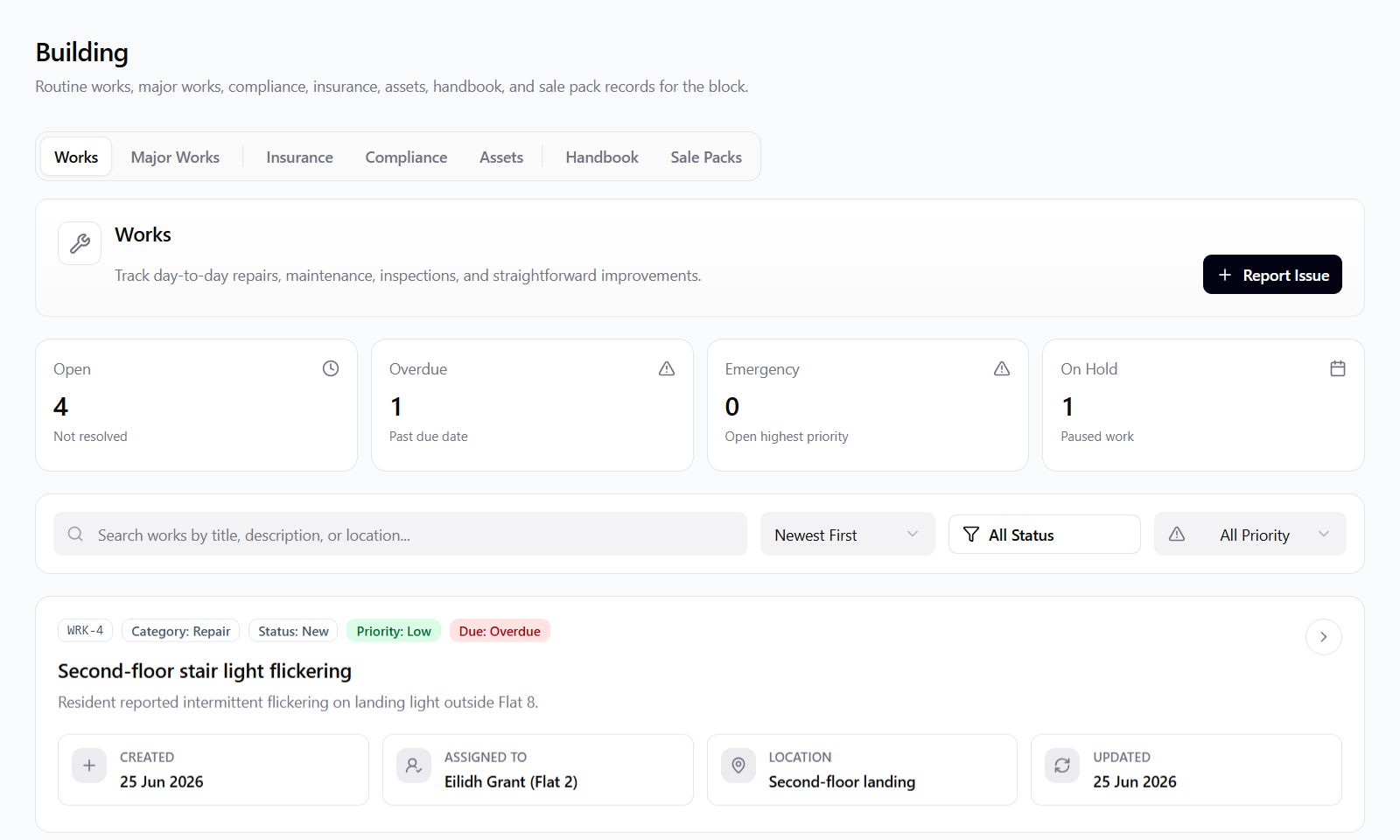1400x840 pixels.
Task: Click the map pin icon in Location tile
Action: (x=738, y=766)
